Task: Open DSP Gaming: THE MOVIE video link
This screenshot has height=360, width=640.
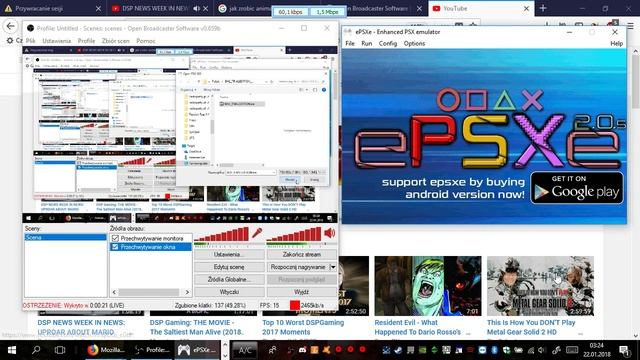Action: pyautogui.click(x=197, y=327)
